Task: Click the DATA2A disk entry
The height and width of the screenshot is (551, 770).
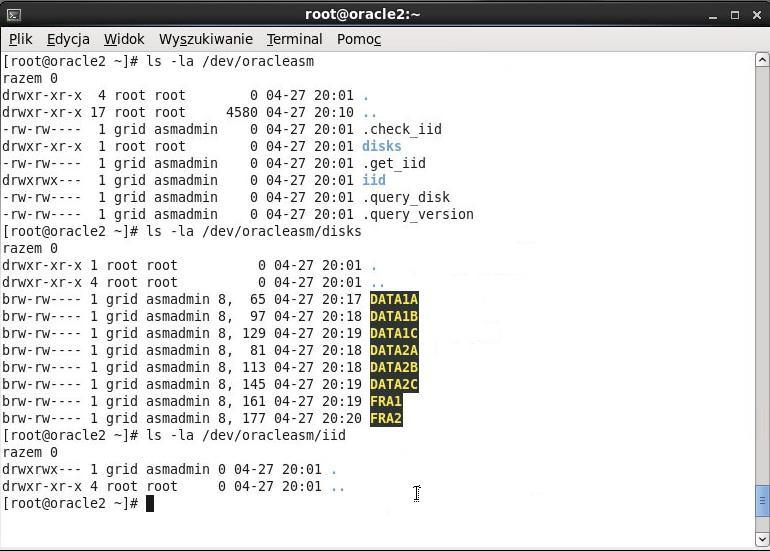Action: click(394, 350)
